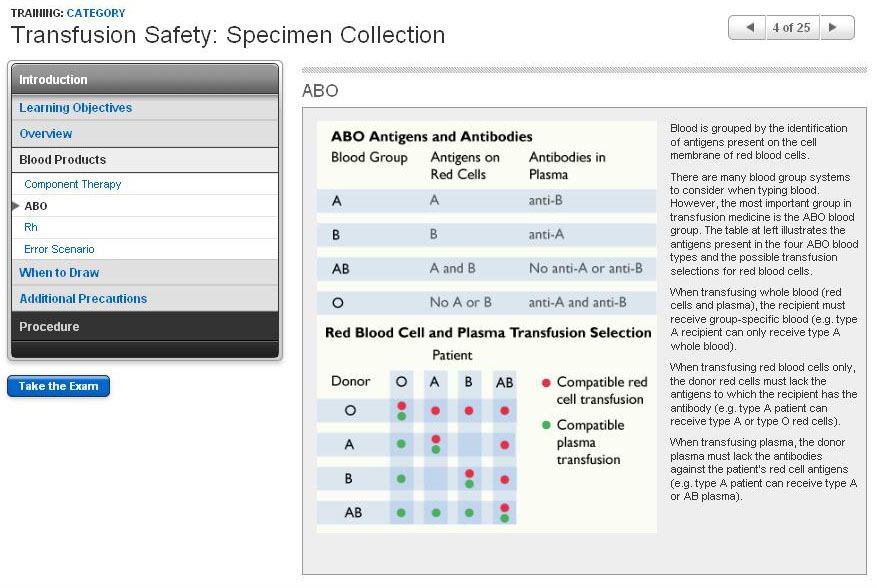
Task: Select the Rh subtopic
Action: tap(31, 228)
